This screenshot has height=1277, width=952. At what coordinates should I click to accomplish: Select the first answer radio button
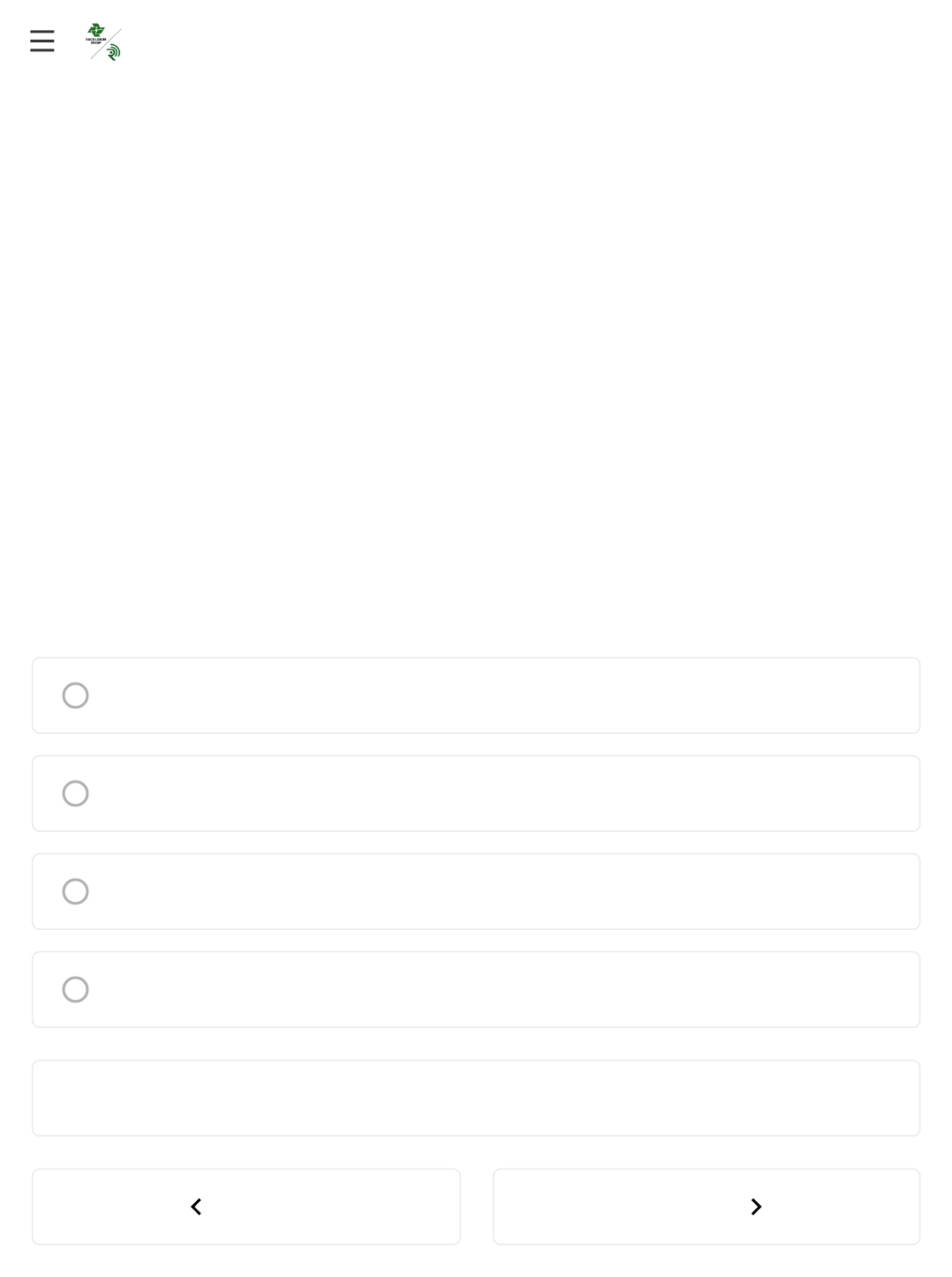(x=75, y=696)
